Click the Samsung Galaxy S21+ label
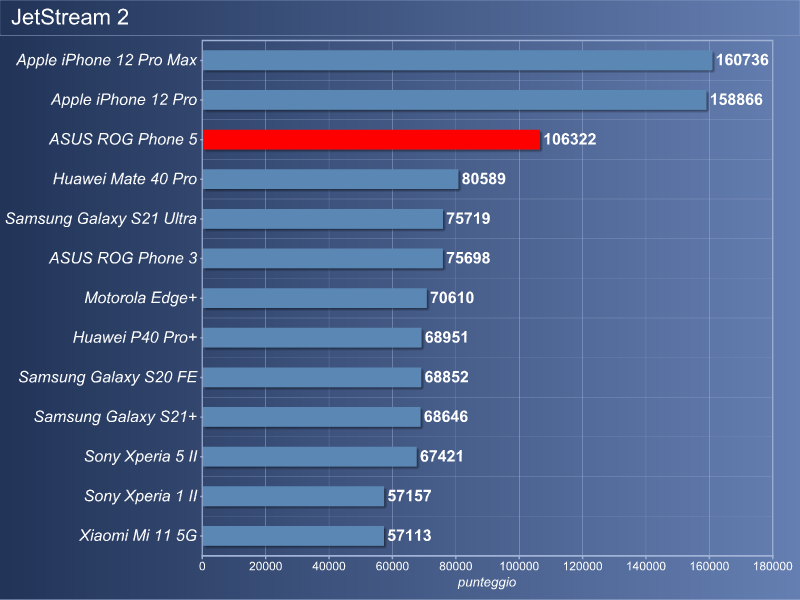The image size is (800, 600). pos(116,417)
